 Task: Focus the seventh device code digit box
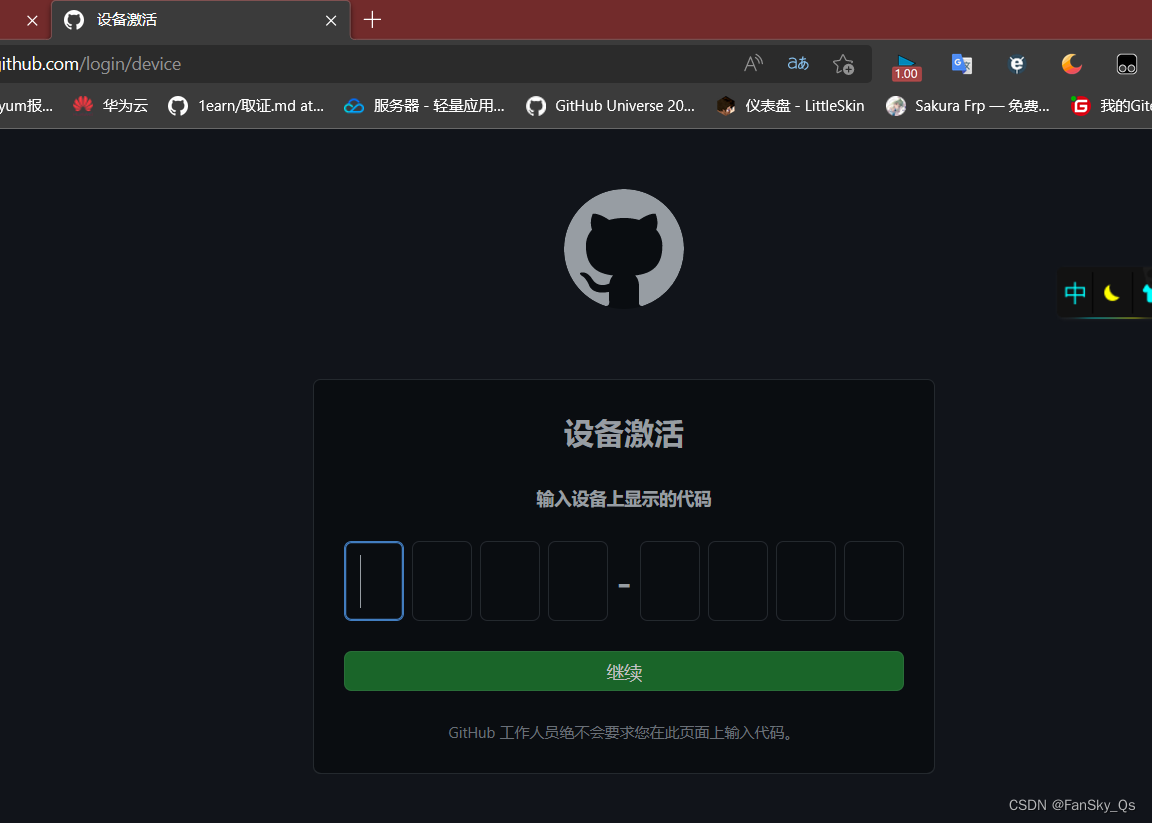[x=806, y=581]
